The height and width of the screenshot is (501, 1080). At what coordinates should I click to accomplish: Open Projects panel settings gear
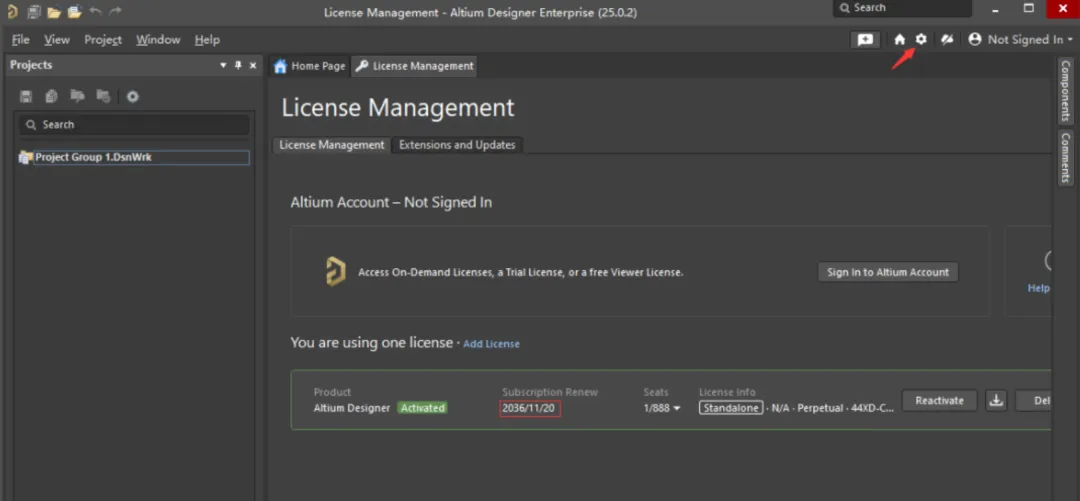click(133, 97)
